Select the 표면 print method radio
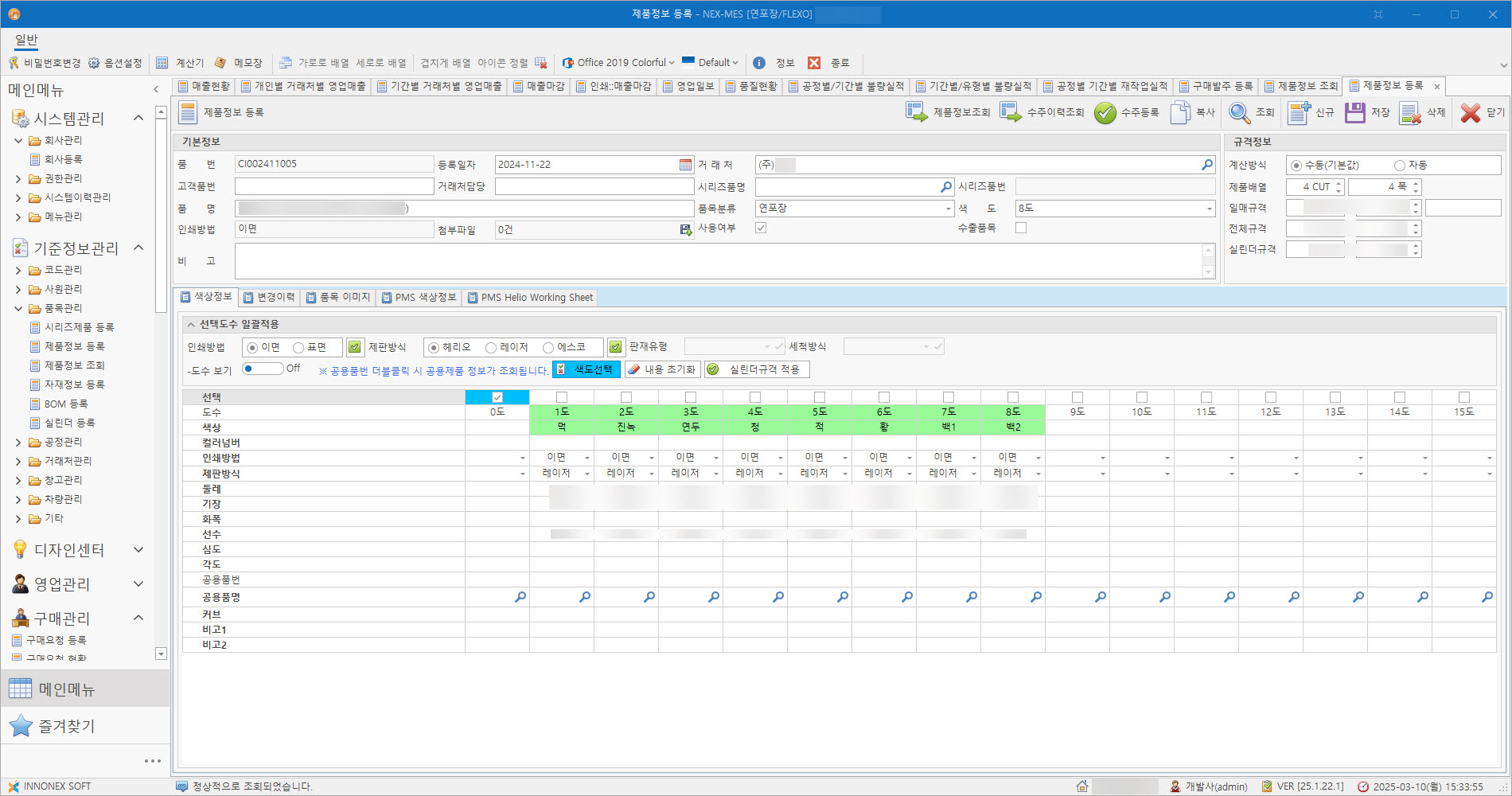 298,348
